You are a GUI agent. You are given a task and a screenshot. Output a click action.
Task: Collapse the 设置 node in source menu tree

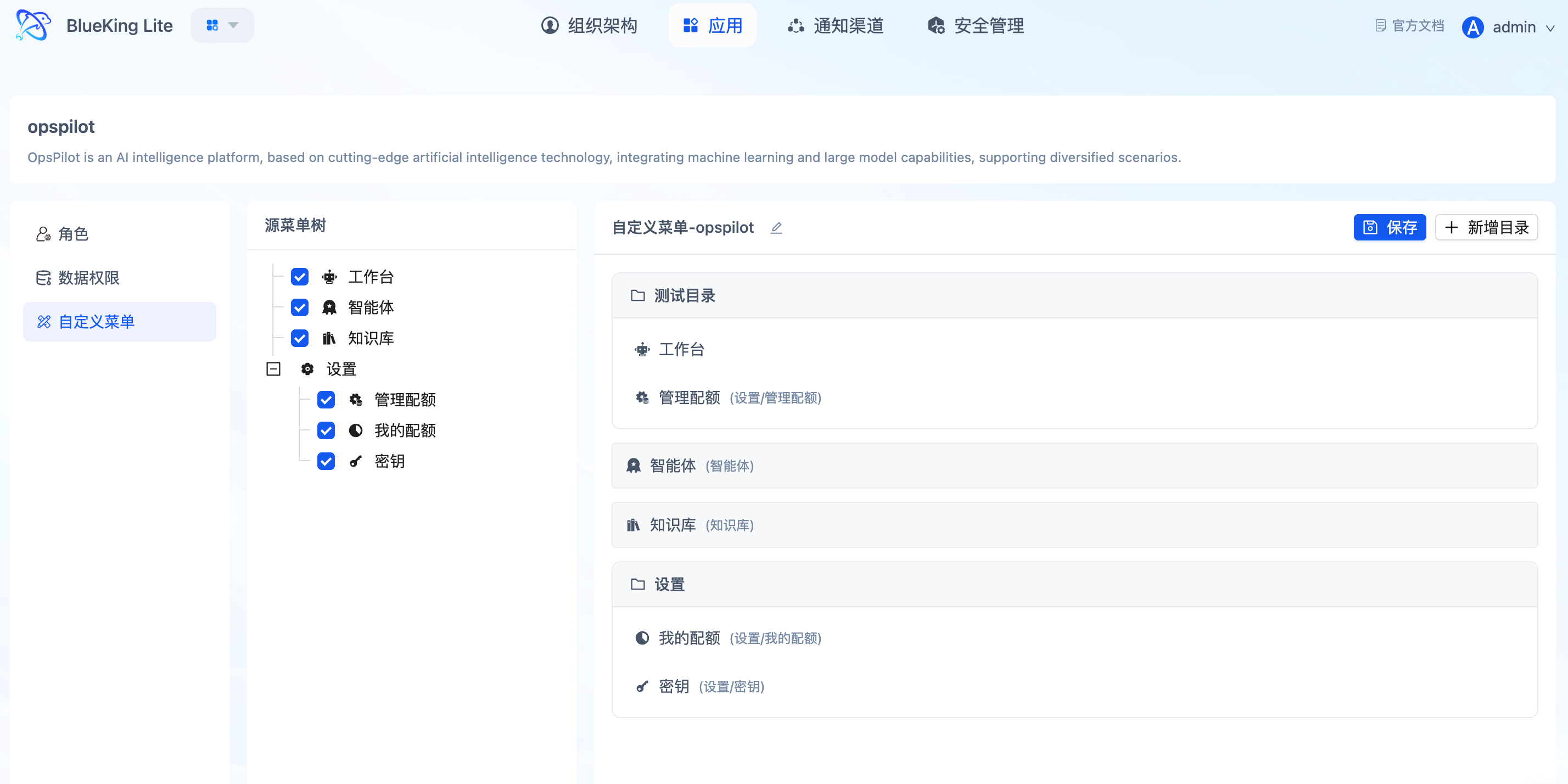coord(273,369)
